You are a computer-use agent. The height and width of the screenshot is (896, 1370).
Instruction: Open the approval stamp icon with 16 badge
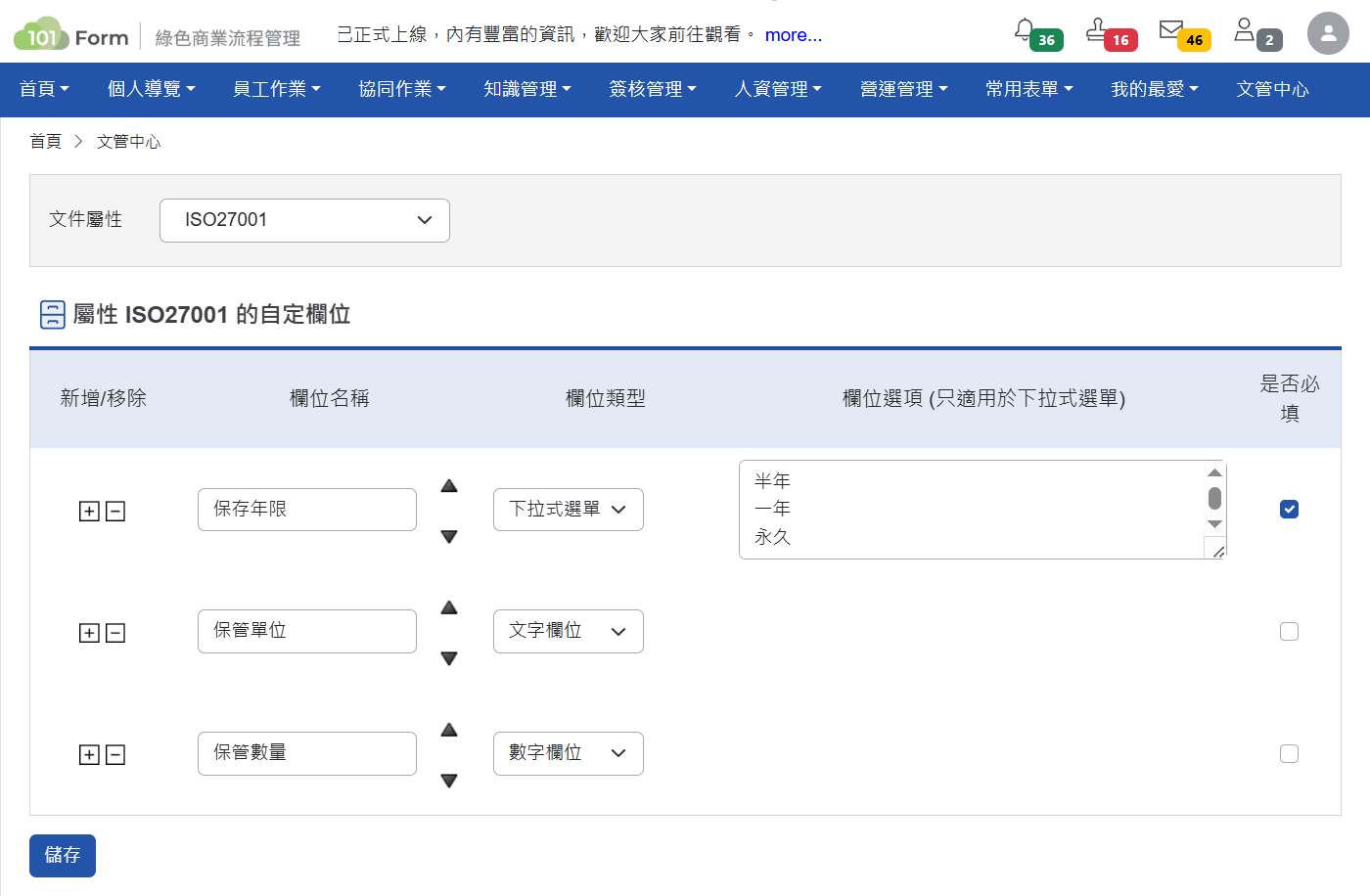[x=1097, y=30]
